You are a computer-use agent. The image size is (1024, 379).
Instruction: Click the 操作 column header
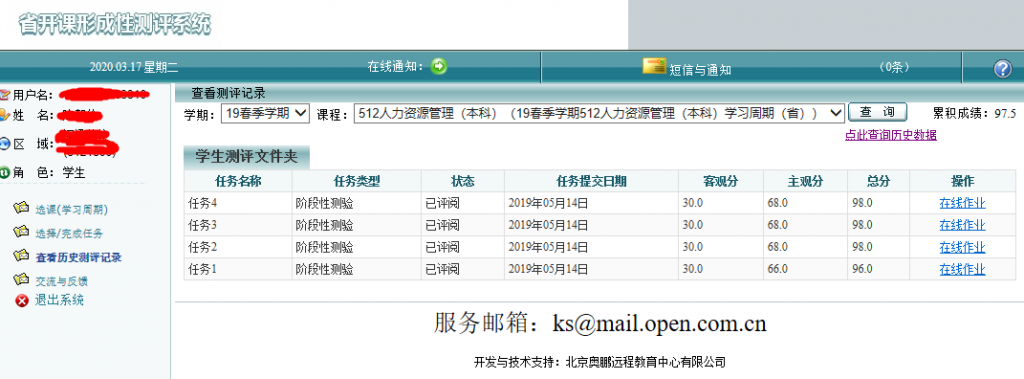tap(963, 182)
